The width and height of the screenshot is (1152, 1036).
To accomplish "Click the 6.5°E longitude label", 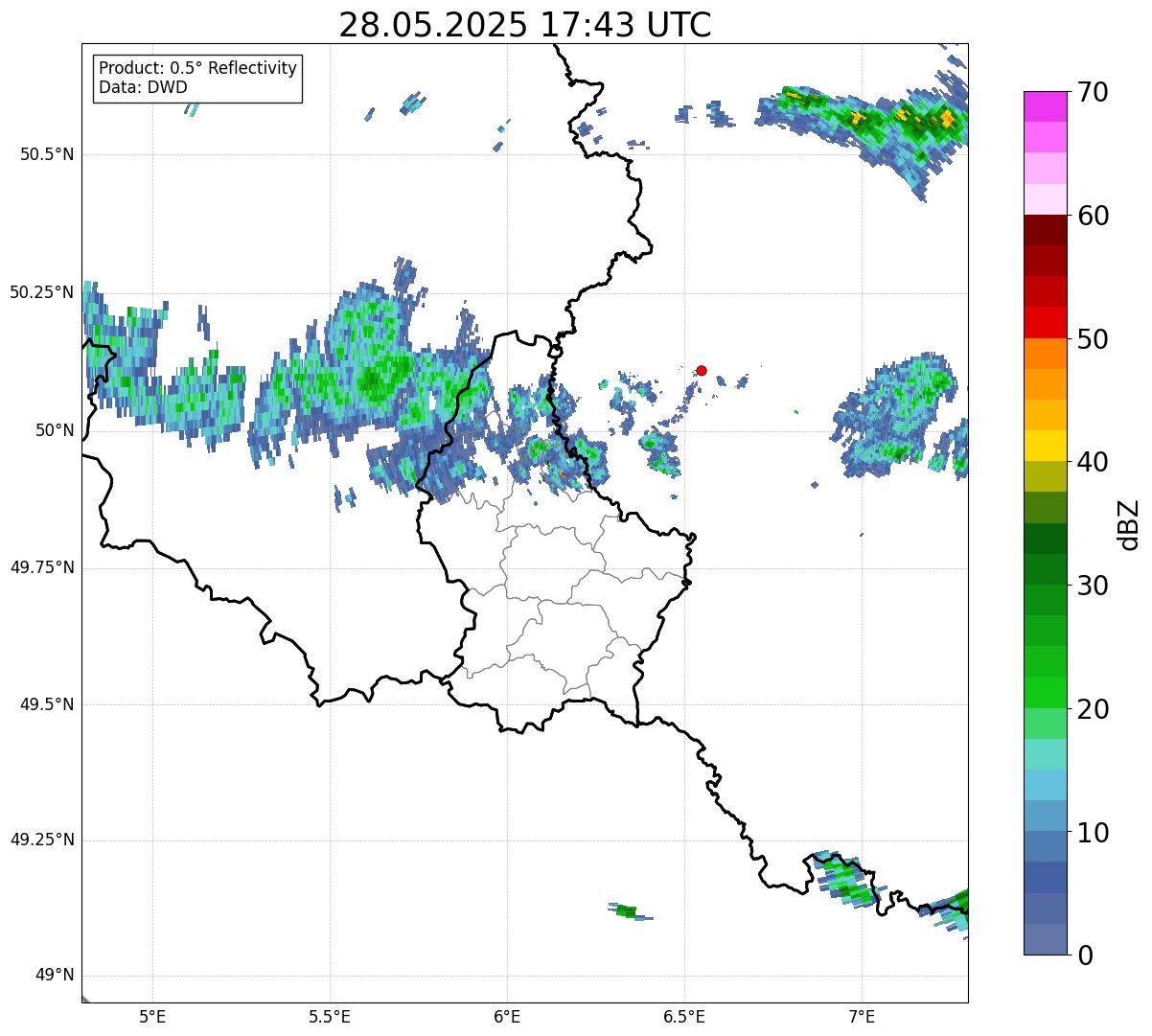I will click(x=684, y=1016).
